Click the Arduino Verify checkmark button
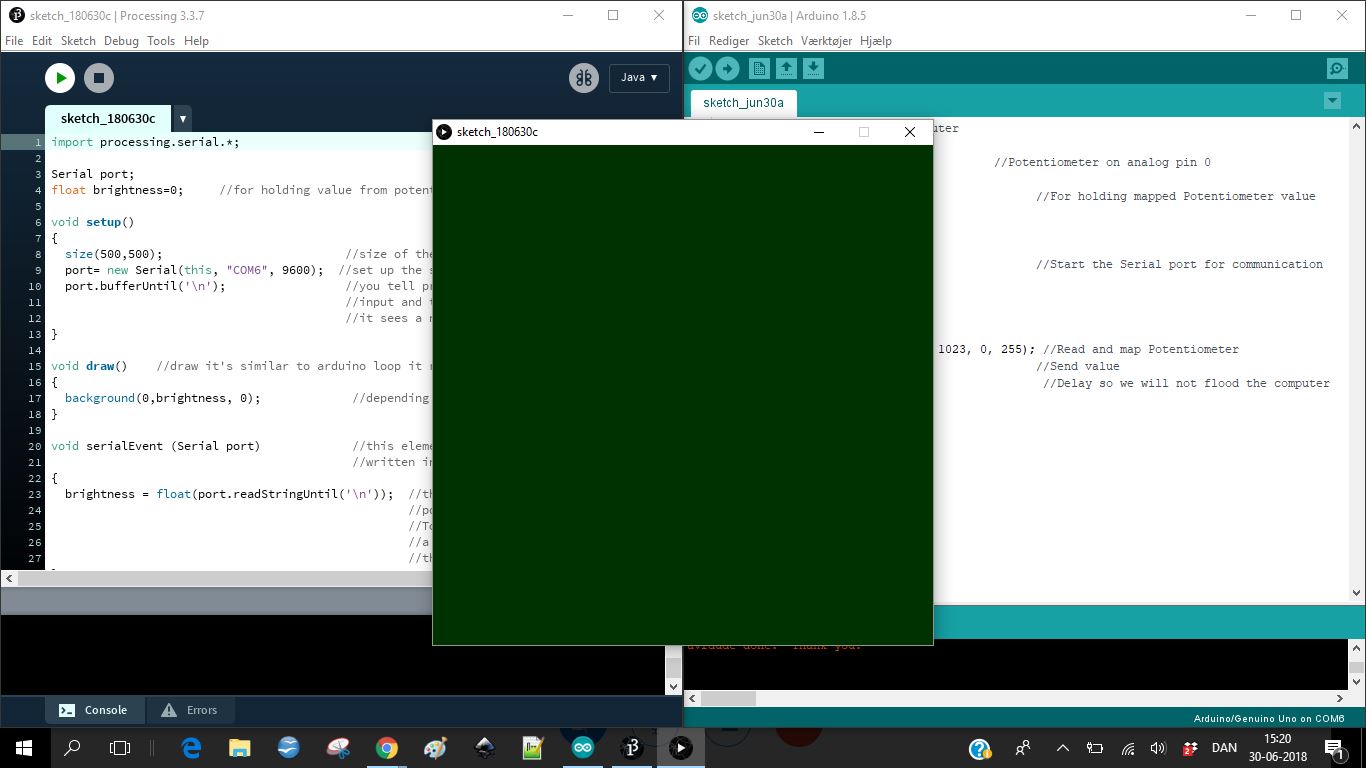The image size is (1366, 768). tap(700, 68)
